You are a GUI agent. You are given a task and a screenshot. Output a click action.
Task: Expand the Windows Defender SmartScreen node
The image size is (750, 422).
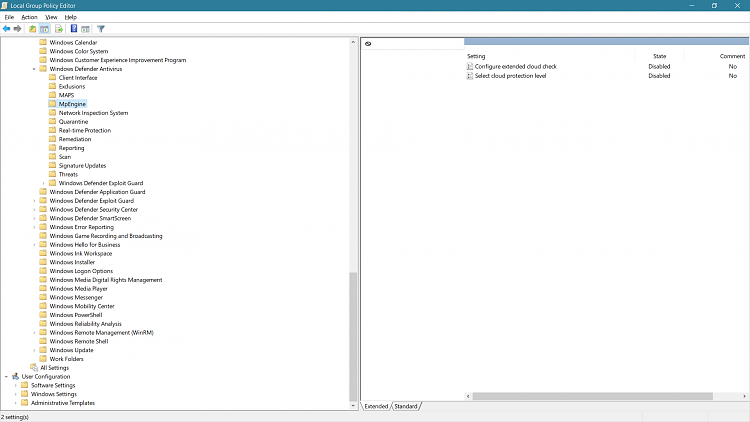click(34, 218)
